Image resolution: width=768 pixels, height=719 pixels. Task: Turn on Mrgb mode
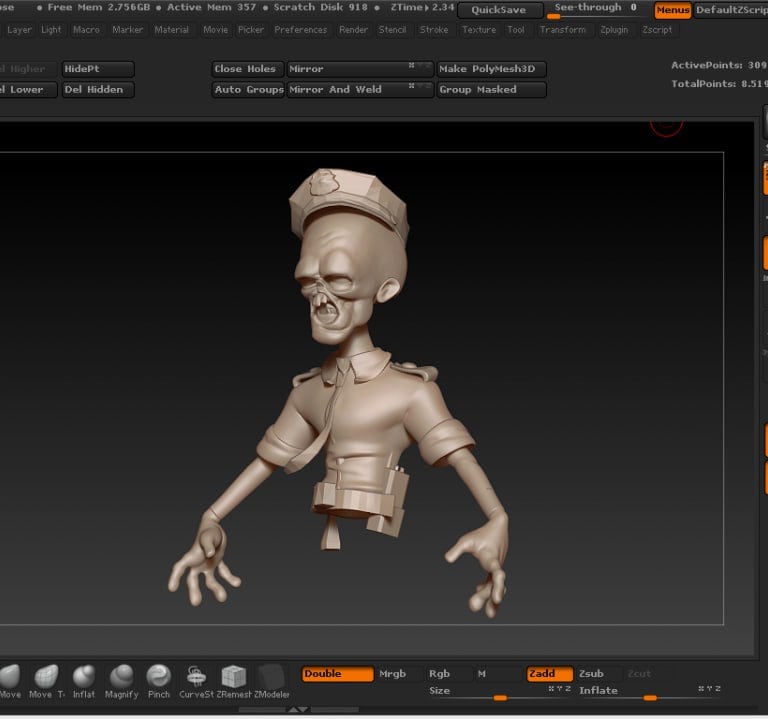393,674
